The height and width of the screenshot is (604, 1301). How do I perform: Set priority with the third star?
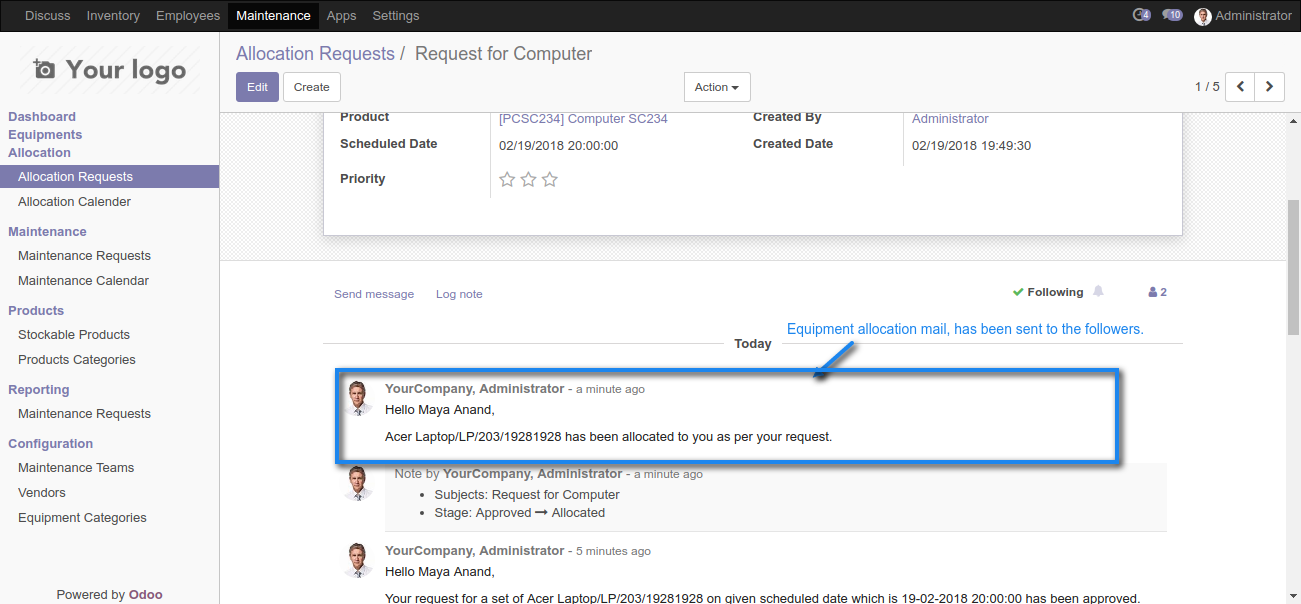(x=549, y=180)
